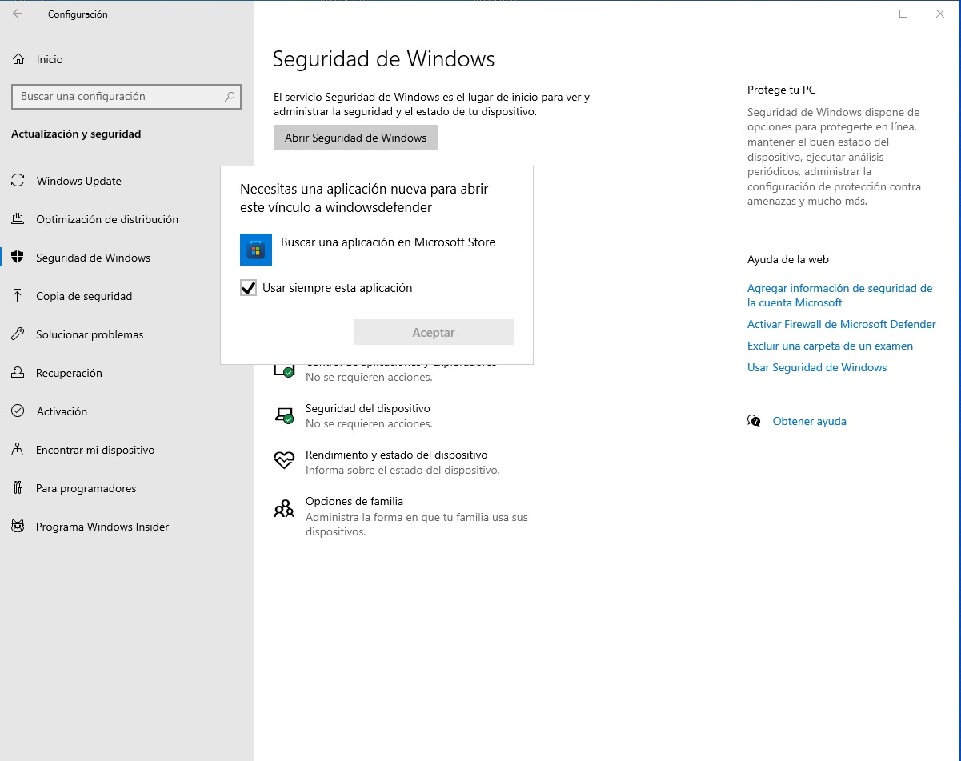Close the Configuración window
The image size is (961, 761).
940,13
